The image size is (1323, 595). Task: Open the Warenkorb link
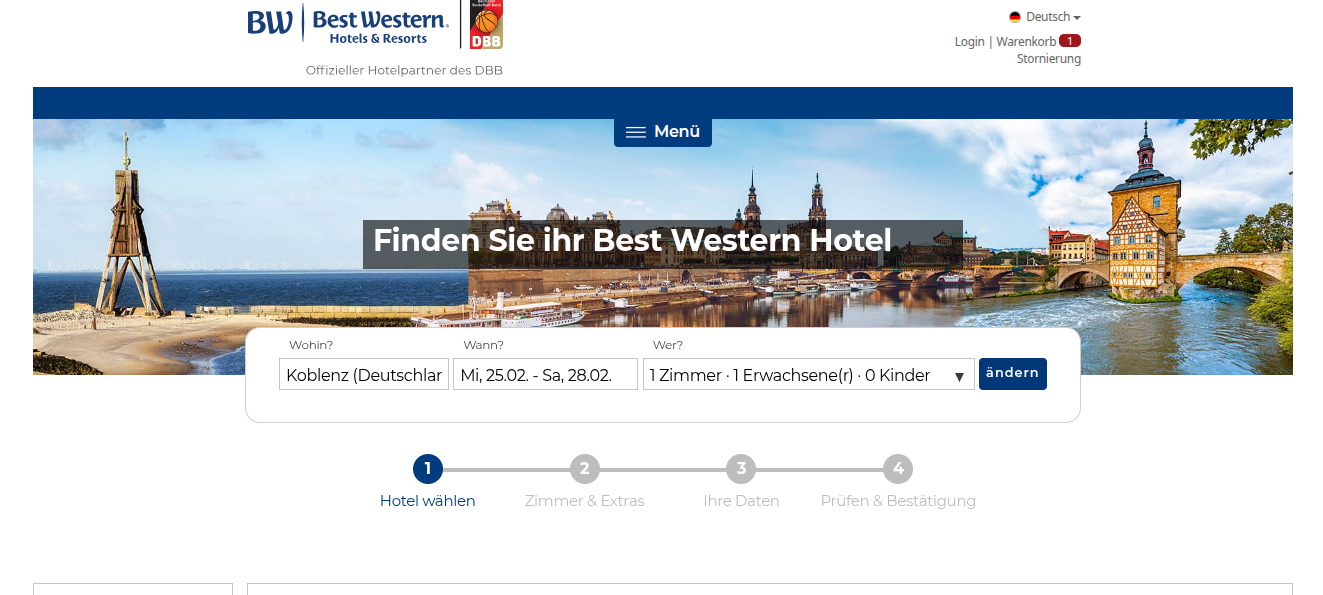[x=1026, y=42]
